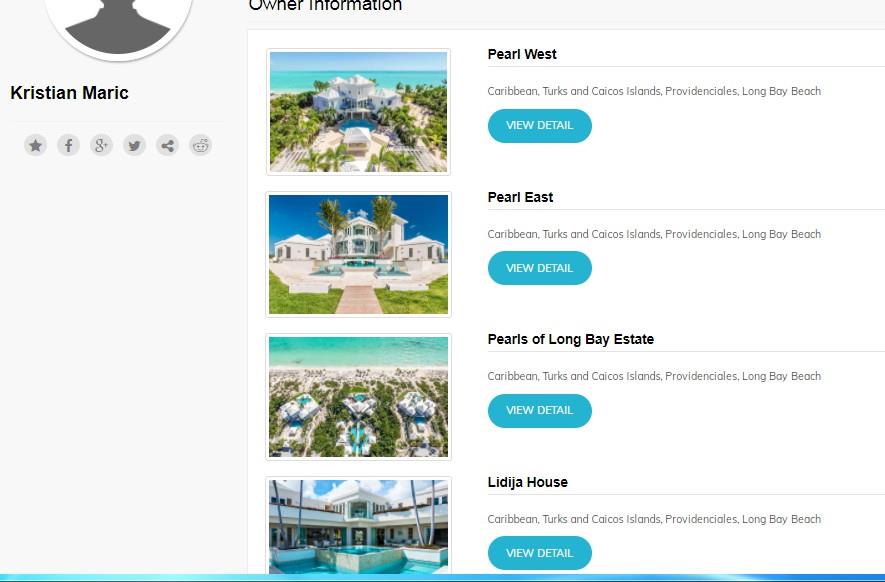The height and width of the screenshot is (582, 885).
Task: Click the Pearl East title
Action: click(x=520, y=197)
